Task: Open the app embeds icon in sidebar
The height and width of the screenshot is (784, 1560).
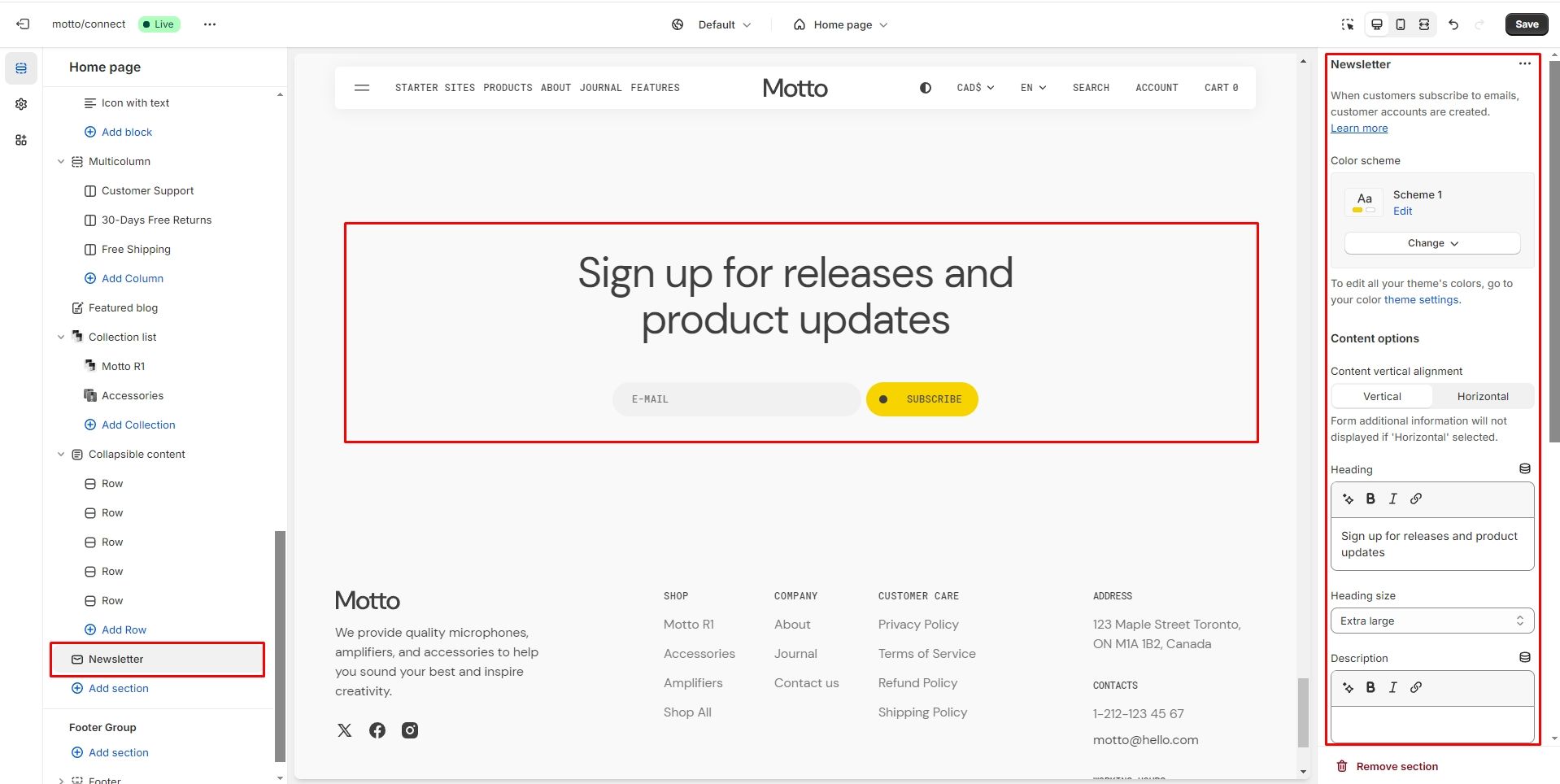Action: 21,140
